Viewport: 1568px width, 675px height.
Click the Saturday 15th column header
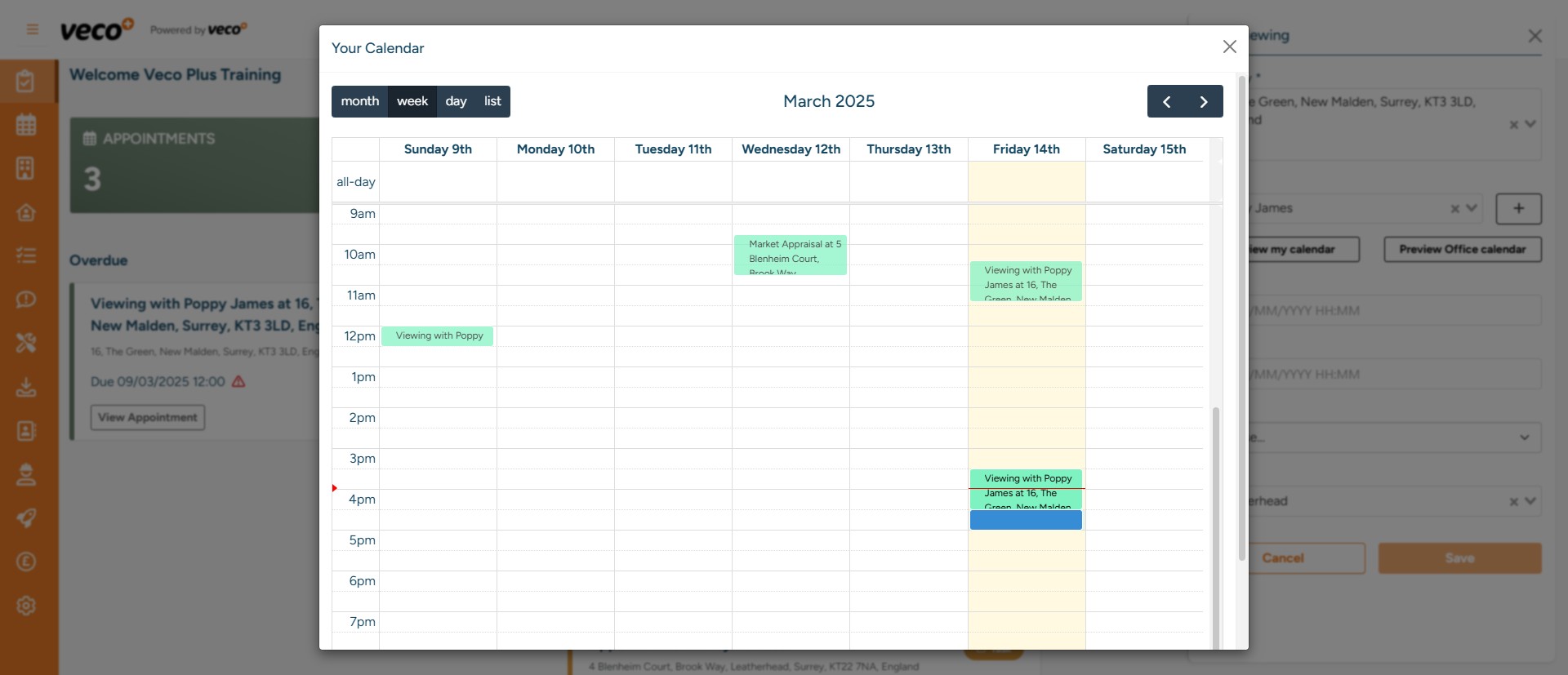click(1144, 149)
